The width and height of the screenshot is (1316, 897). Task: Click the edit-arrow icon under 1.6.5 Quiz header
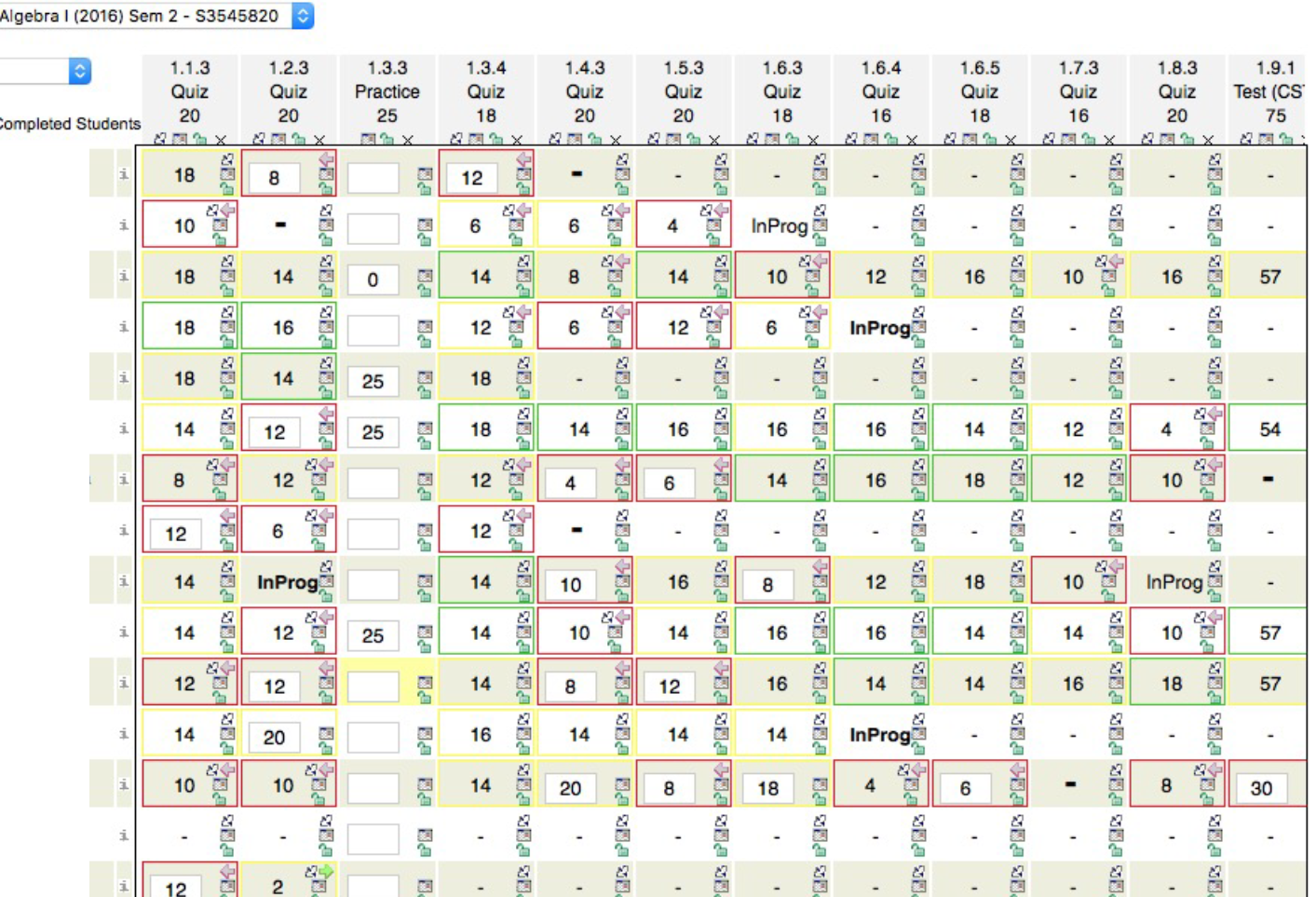pyautogui.click(x=950, y=140)
